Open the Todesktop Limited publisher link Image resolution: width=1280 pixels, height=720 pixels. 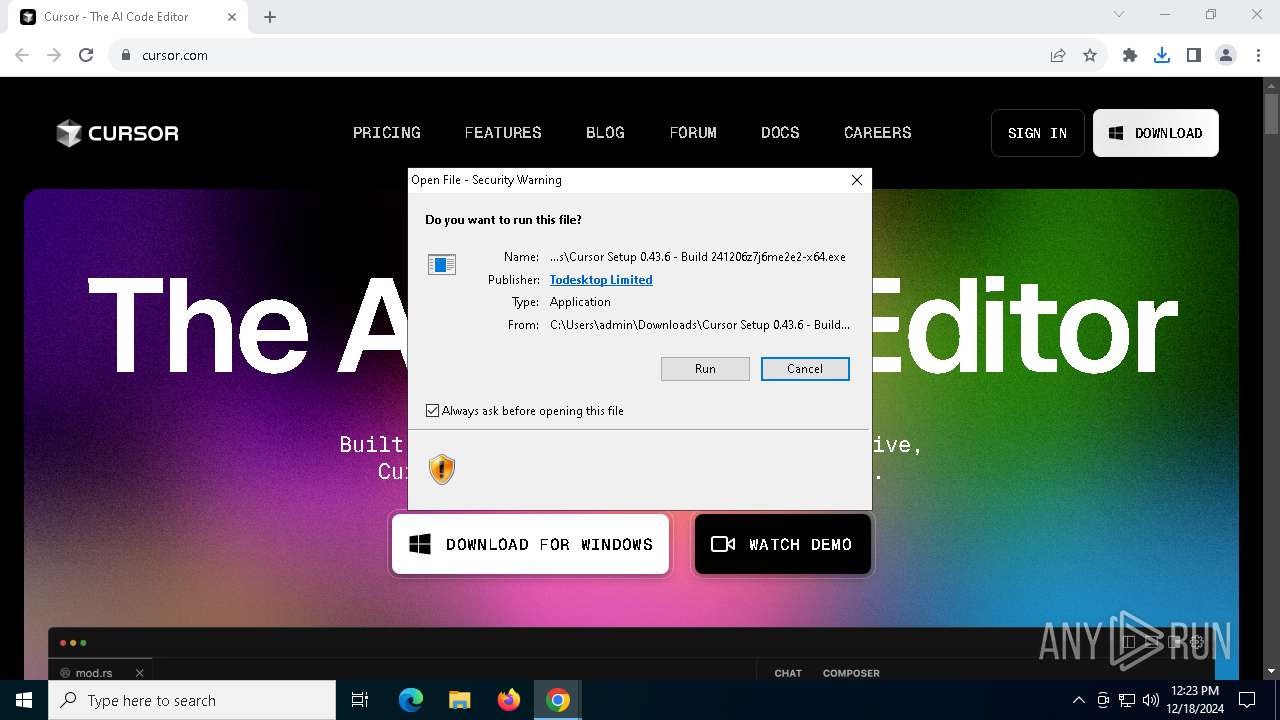pos(601,280)
